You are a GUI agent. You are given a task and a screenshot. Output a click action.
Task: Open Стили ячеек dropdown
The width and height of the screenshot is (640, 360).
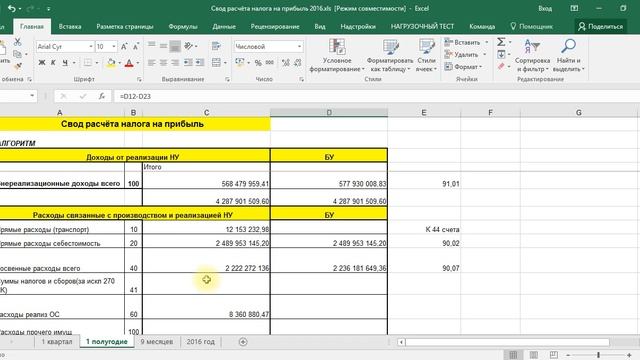point(427,56)
